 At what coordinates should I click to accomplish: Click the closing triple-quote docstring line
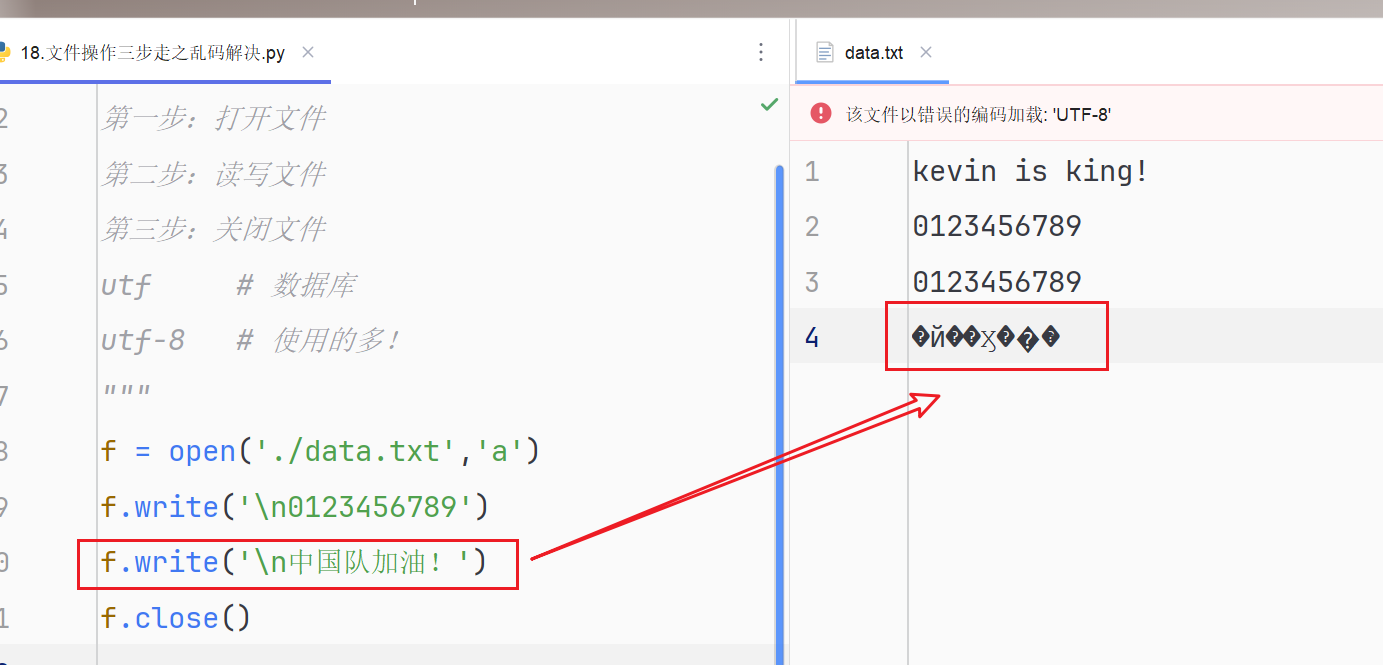(126, 392)
